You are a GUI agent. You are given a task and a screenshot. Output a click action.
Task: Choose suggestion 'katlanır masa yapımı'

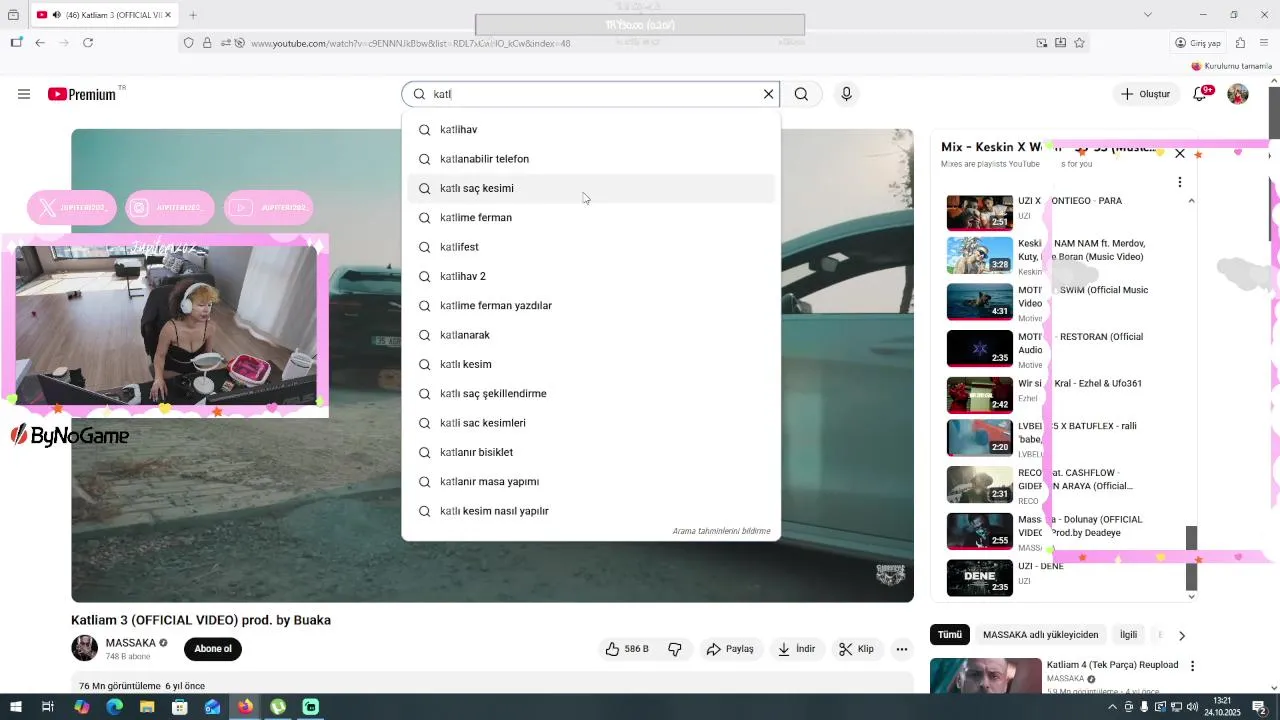591,482
